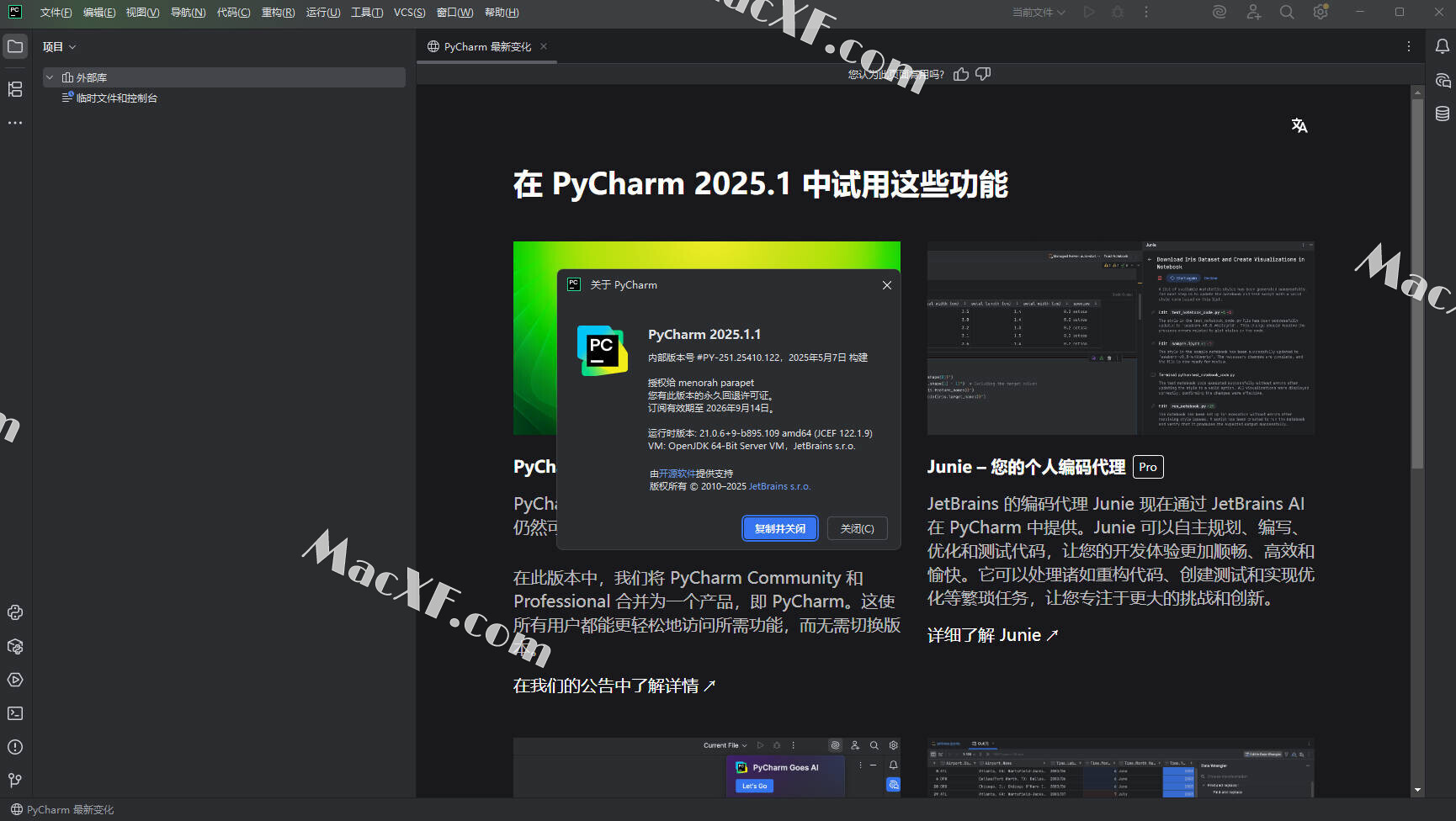The image size is (1456, 821).
Task: Open the 代码(C) menu
Action: pos(234,12)
